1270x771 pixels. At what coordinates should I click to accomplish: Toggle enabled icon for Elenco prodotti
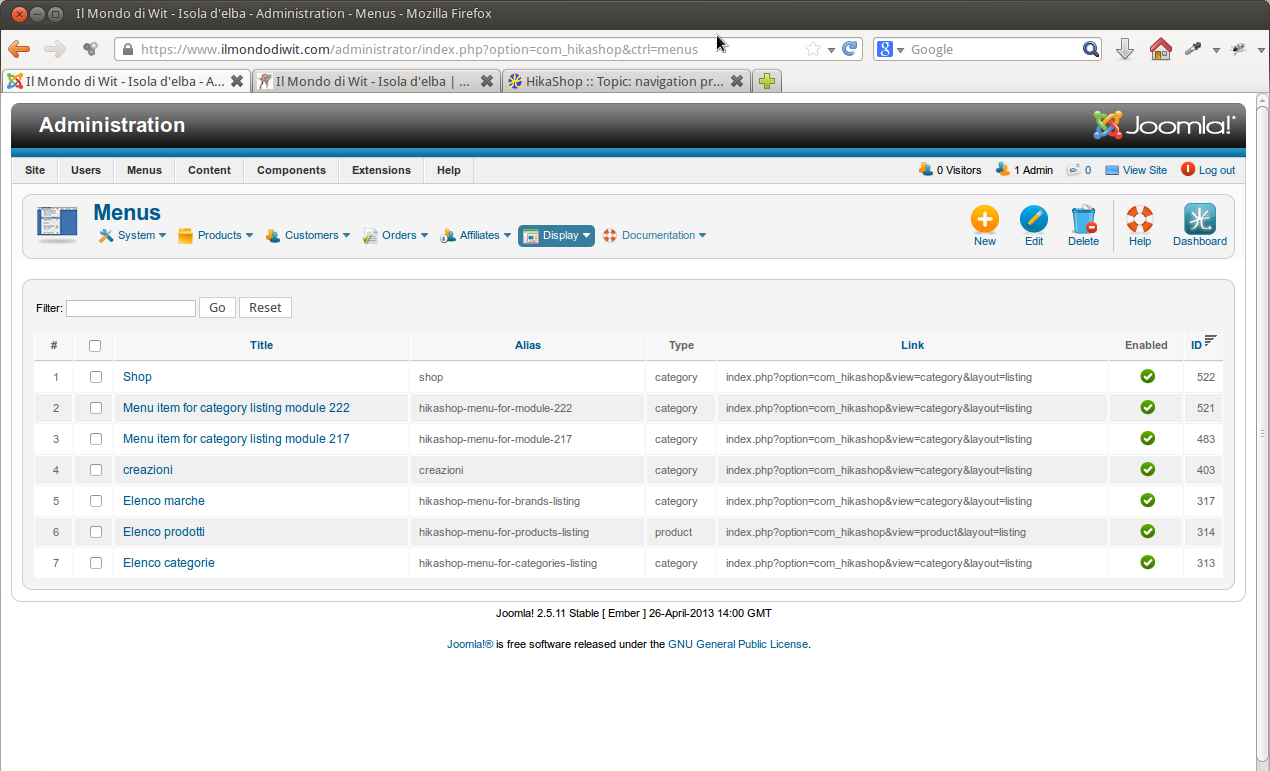point(1147,531)
